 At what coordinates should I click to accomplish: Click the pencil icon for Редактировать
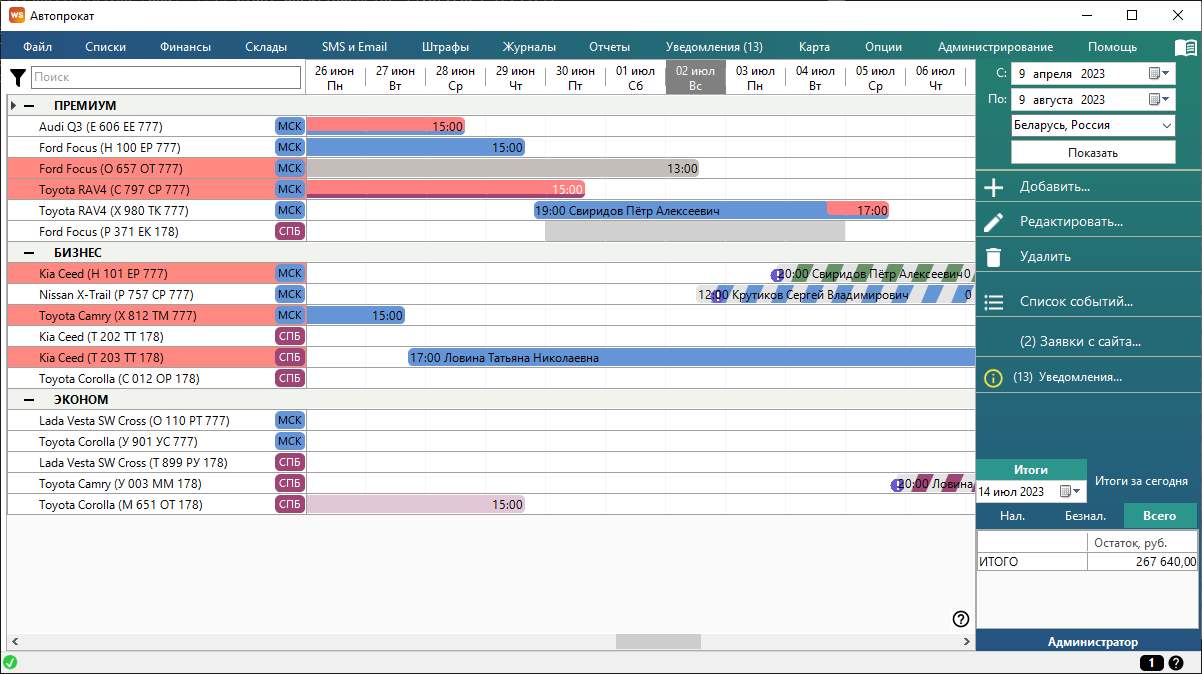pyautogui.click(x=993, y=222)
